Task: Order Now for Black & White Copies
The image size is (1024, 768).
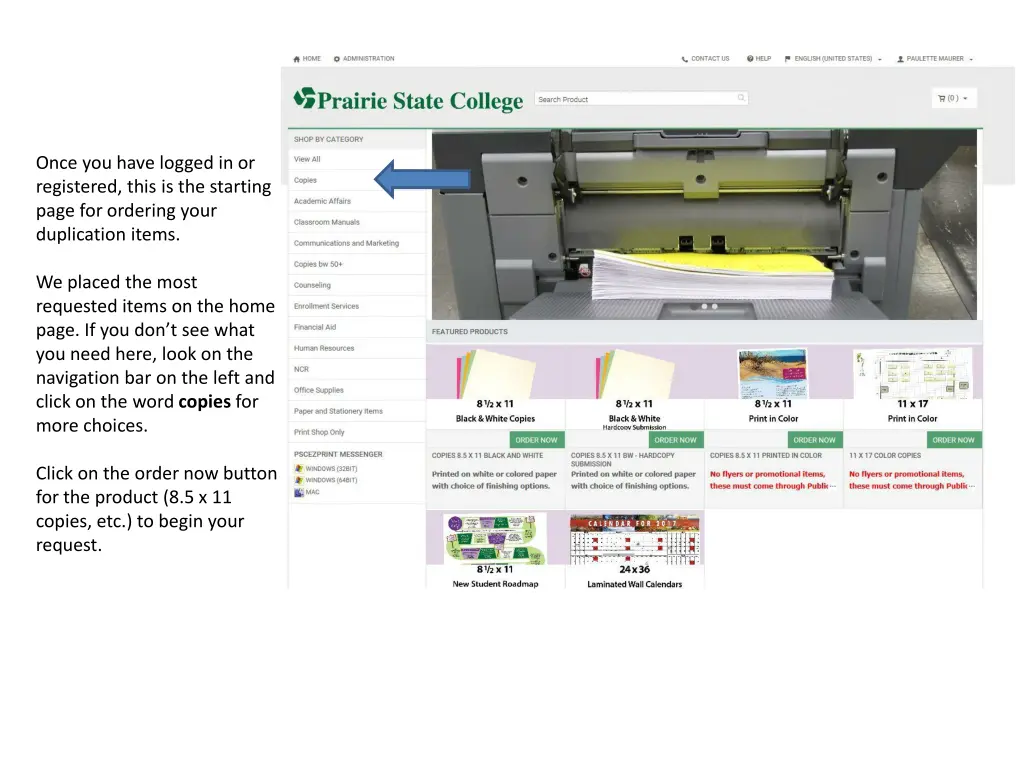Action: click(536, 440)
